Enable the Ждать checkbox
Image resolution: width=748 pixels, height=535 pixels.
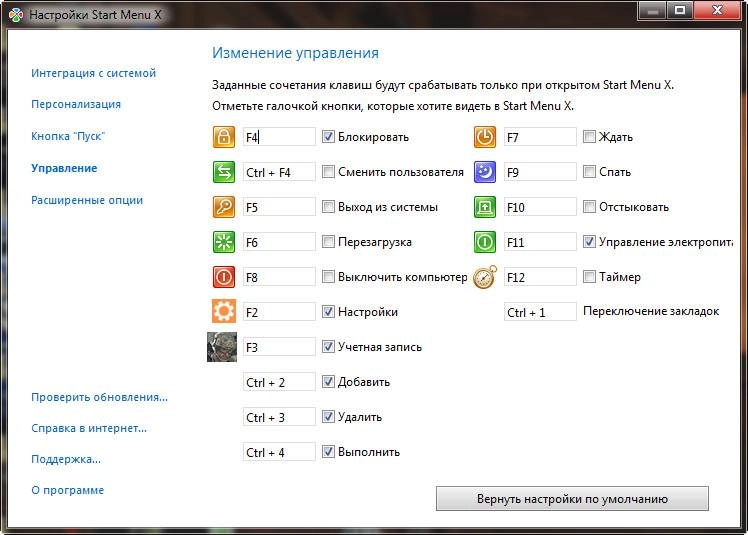(x=589, y=136)
